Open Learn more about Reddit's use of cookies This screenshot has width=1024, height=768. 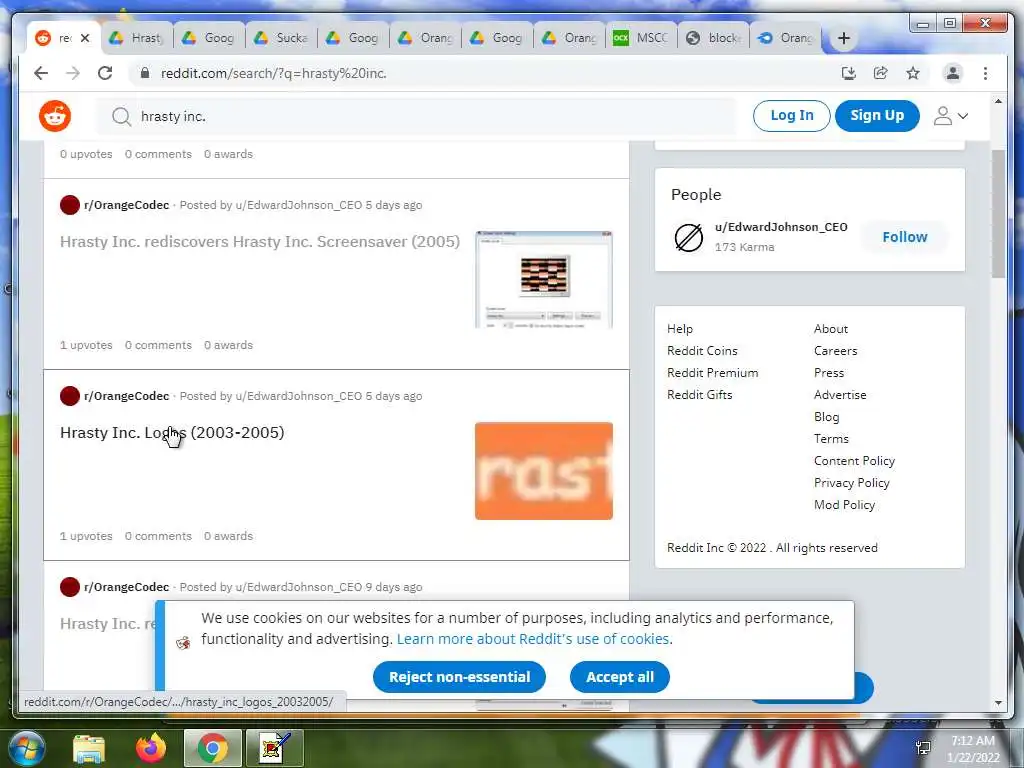[x=534, y=639]
